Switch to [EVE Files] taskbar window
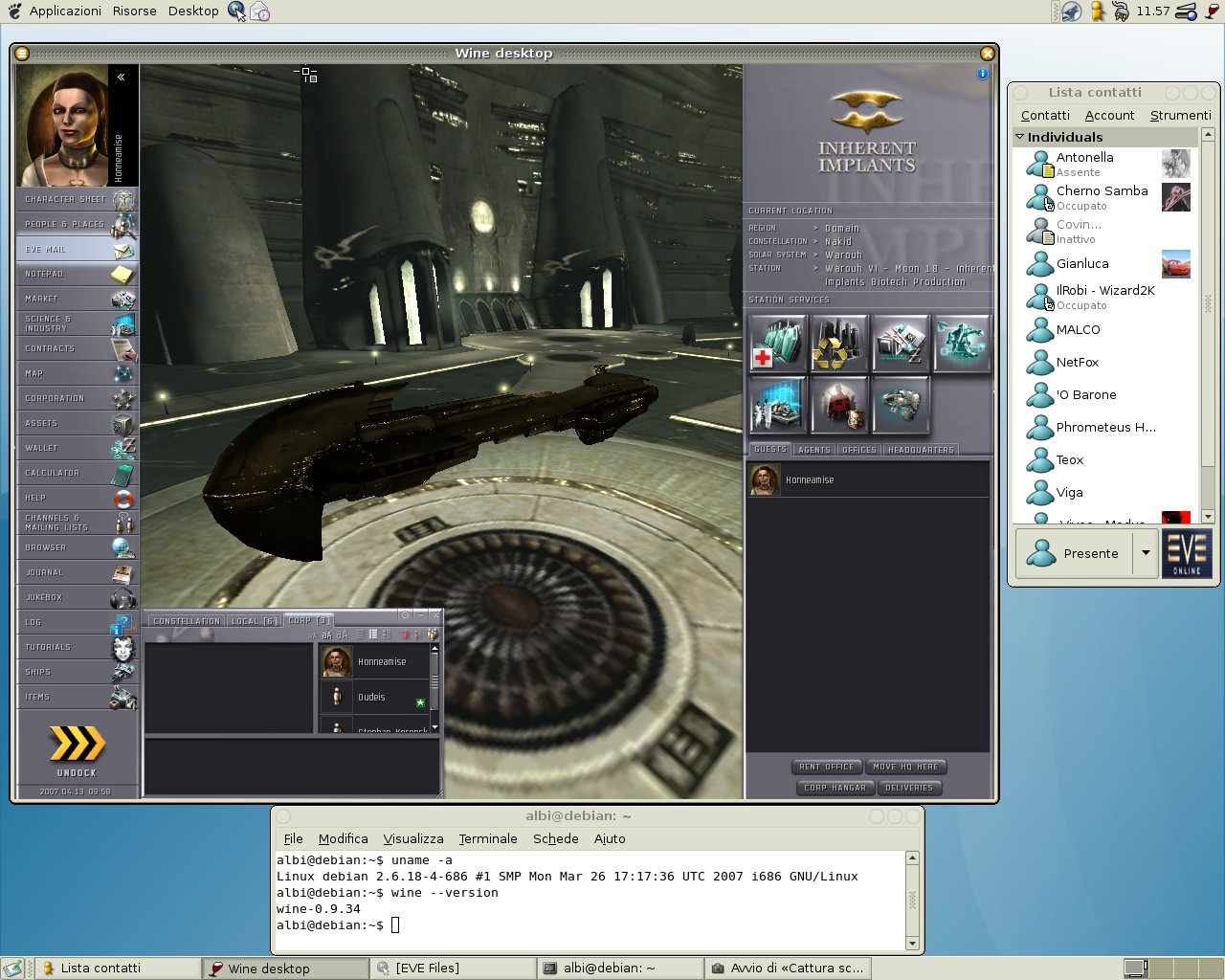Viewport: 1225px width, 980px height. (x=453, y=969)
